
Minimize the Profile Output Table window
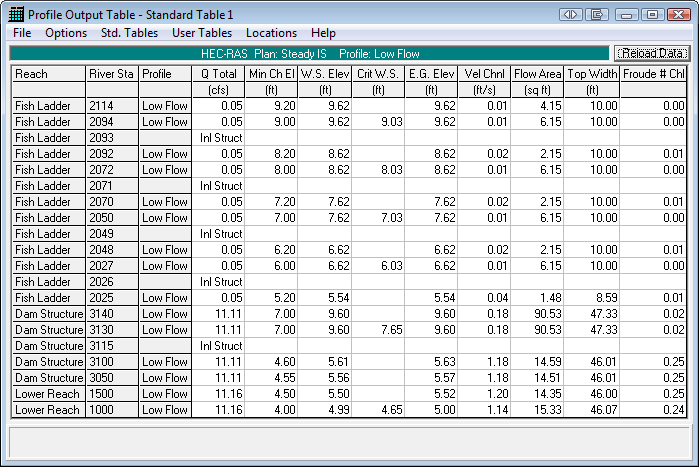click(x=627, y=14)
